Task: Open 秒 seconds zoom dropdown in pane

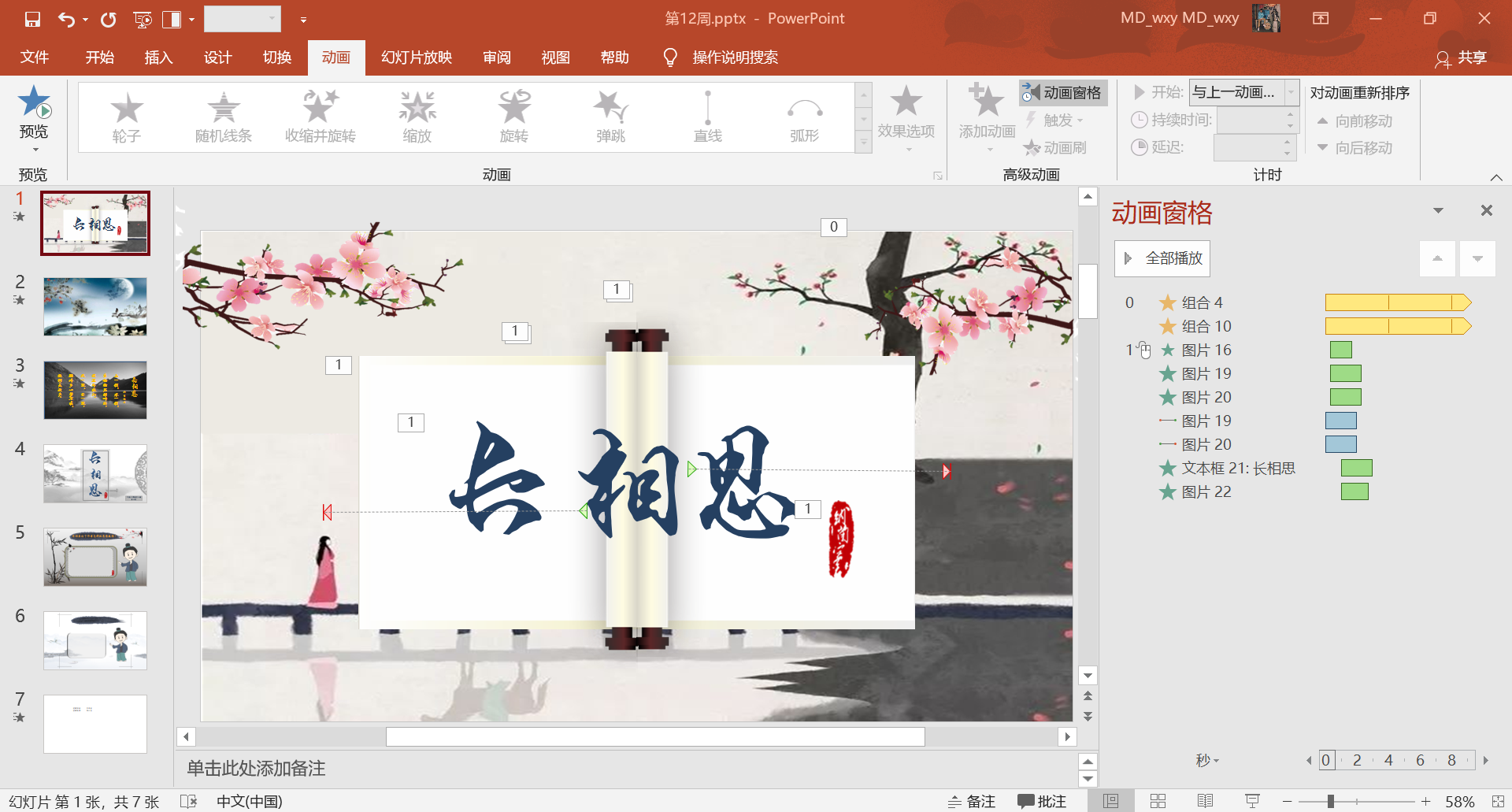Action: [x=1207, y=760]
